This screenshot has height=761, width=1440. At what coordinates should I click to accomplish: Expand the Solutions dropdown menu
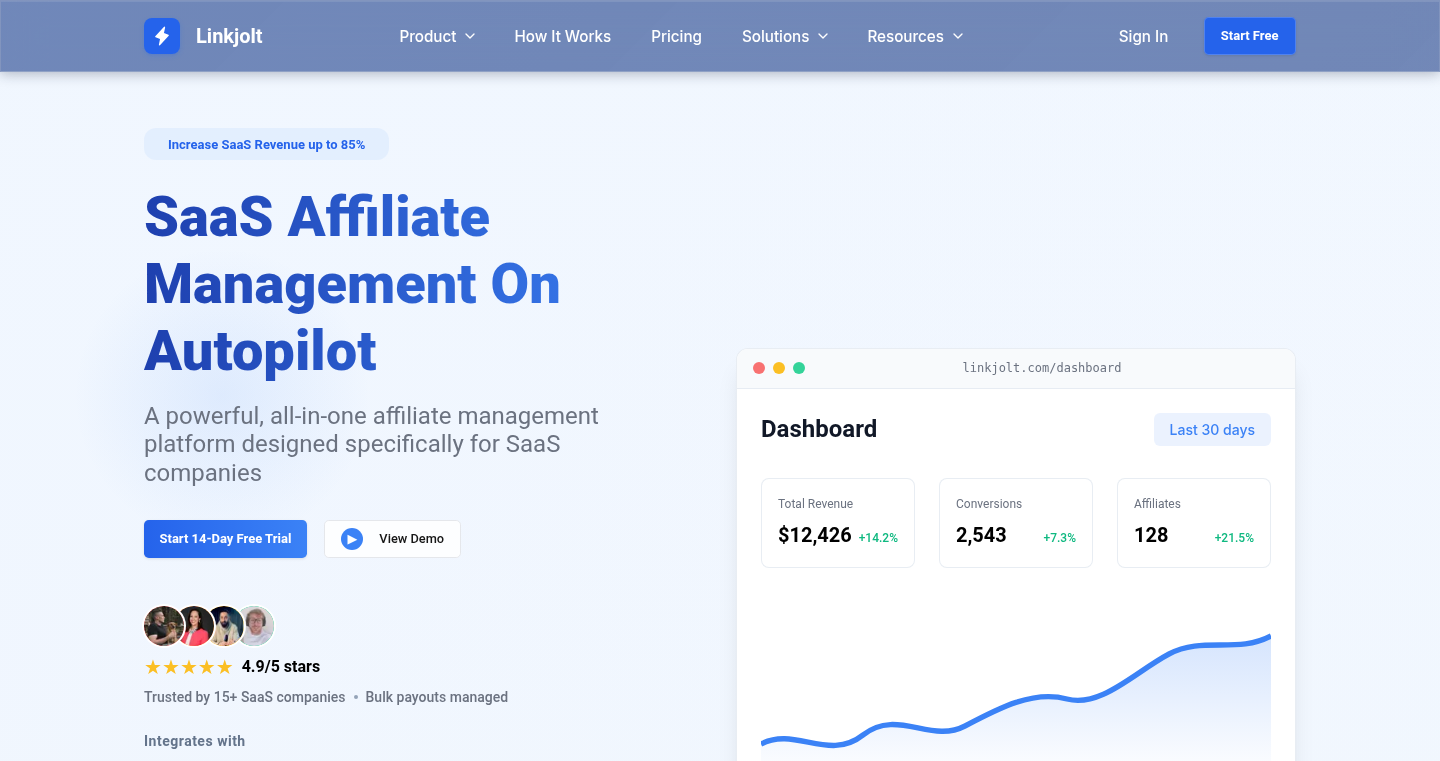pyautogui.click(x=785, y=36)
